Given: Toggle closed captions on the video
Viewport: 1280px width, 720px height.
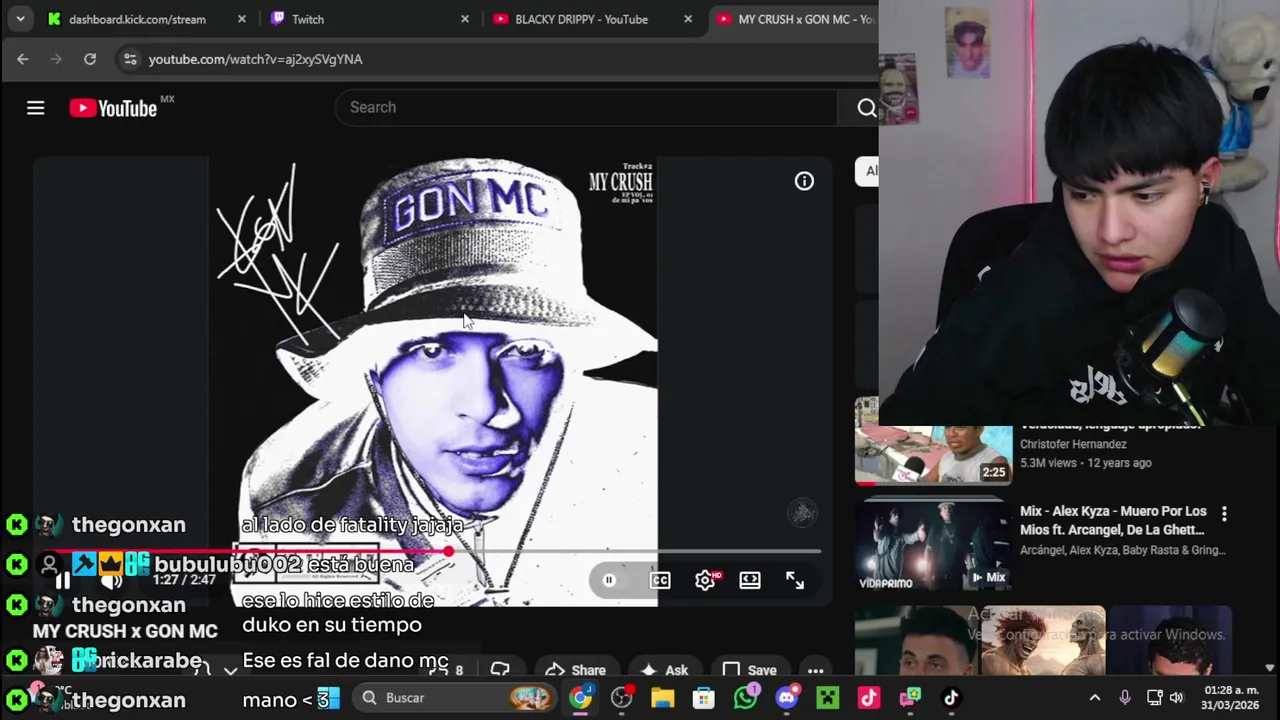Looking at the screenshot, I should click(x=660, y=580).
